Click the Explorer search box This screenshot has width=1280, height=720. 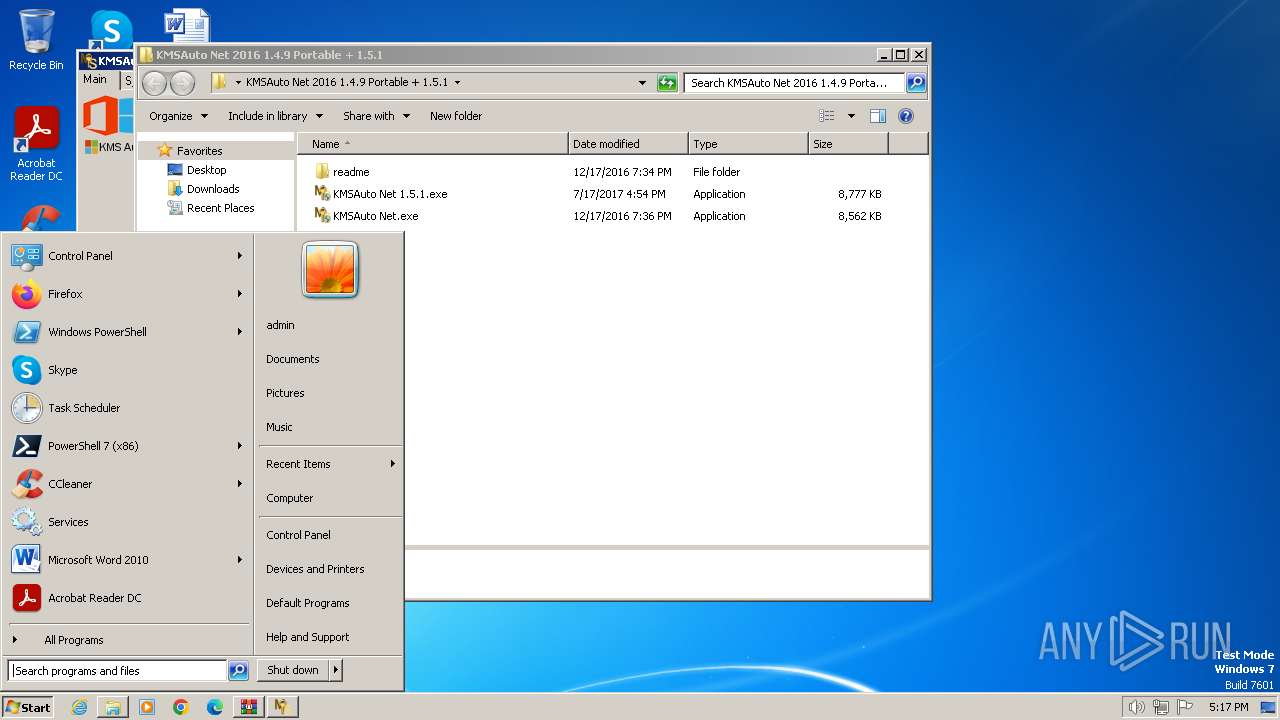794,83
